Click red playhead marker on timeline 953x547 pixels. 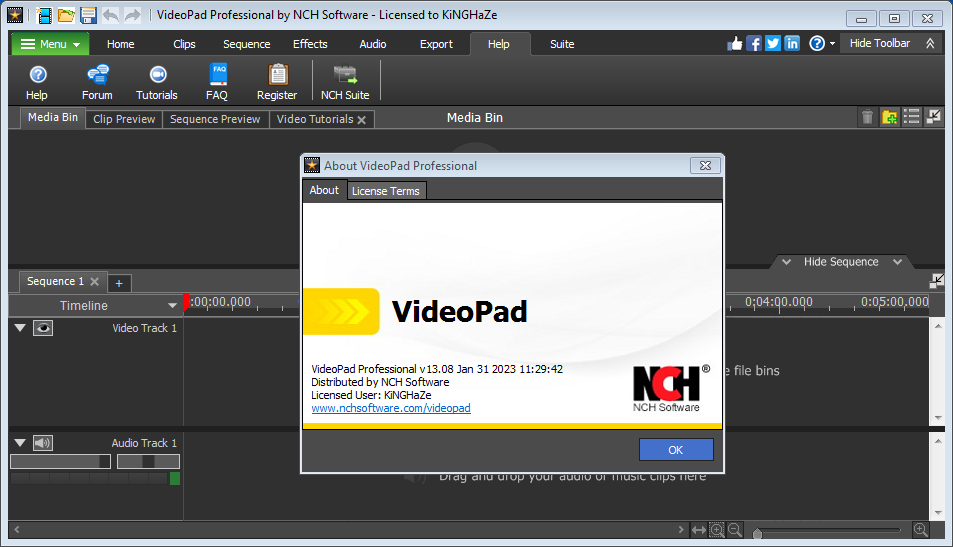click(x=186, y=303)
